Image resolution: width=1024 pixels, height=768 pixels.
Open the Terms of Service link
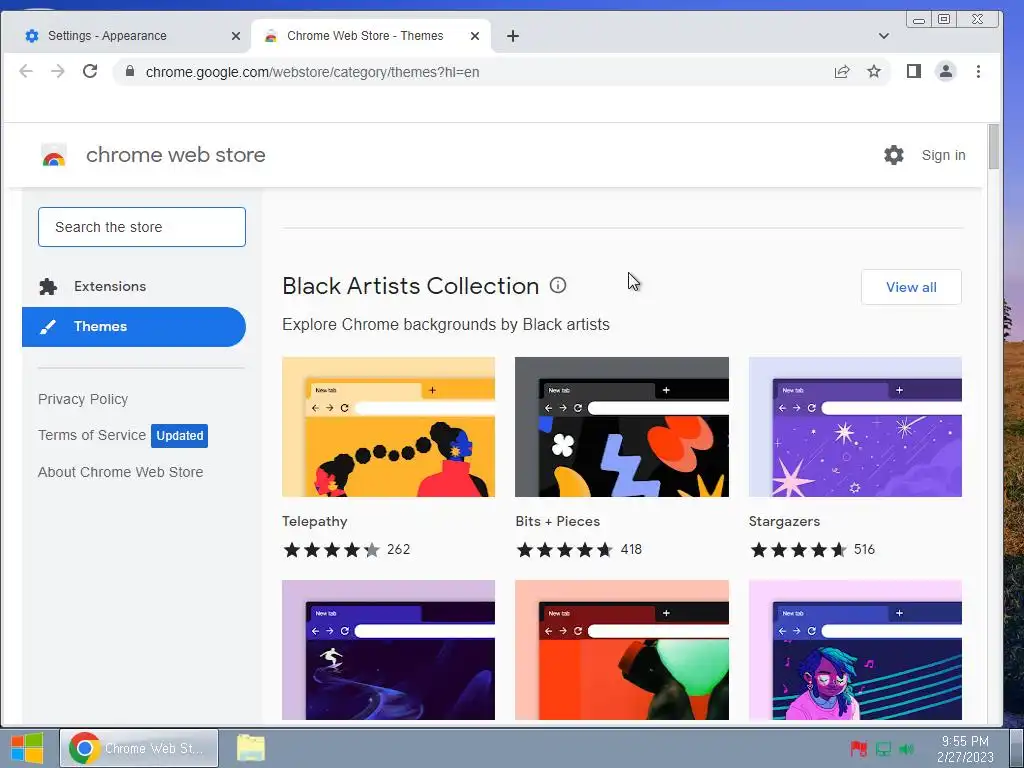point(92,435)
